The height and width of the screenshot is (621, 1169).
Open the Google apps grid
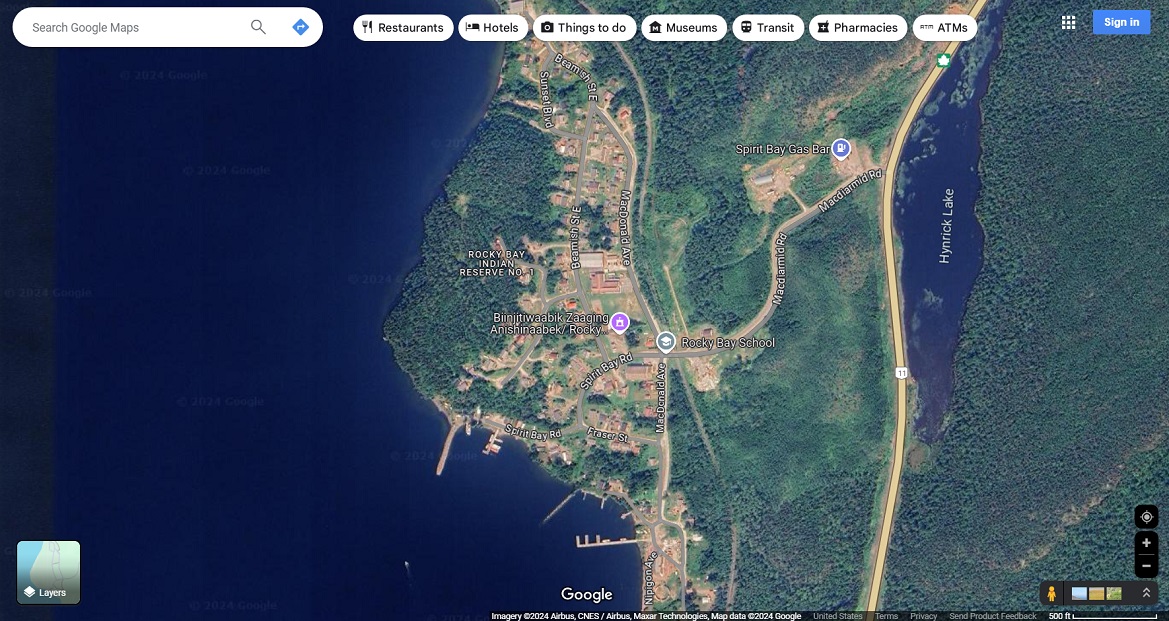(1068, 22)
